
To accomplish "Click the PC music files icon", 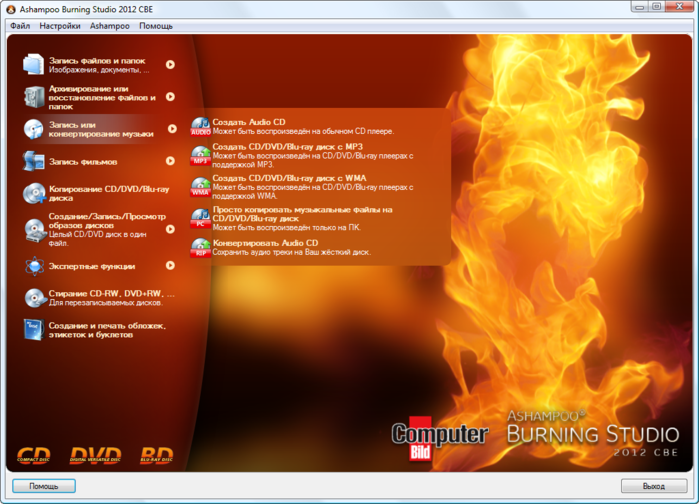I will [x=201, y=218].
